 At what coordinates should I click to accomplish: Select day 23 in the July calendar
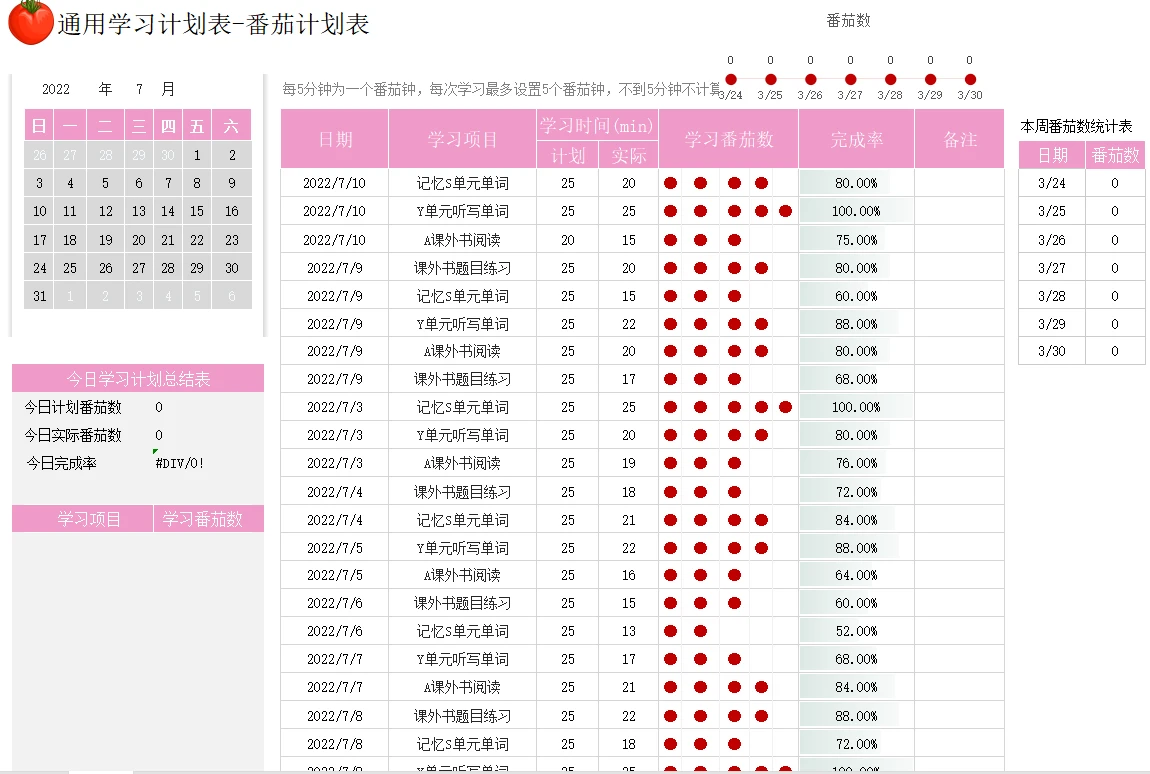(232, 240)
